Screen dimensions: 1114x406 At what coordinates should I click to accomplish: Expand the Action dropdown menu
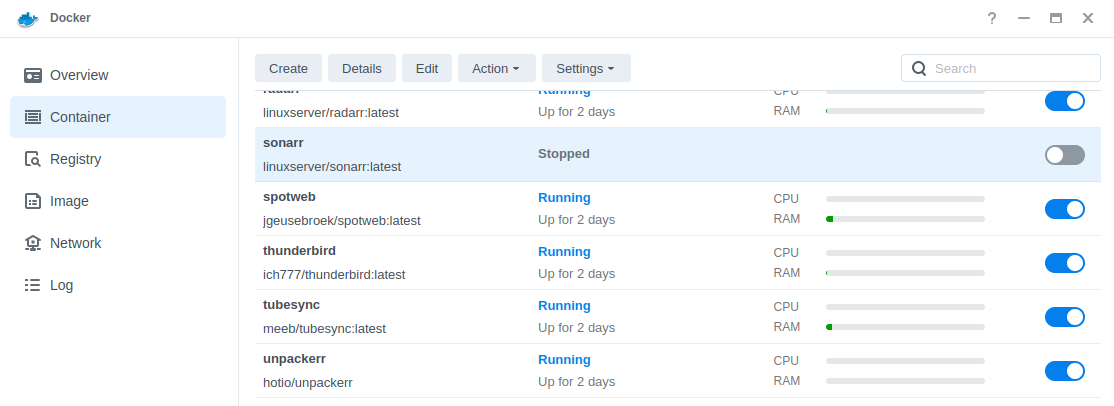[x=496, y=68]
